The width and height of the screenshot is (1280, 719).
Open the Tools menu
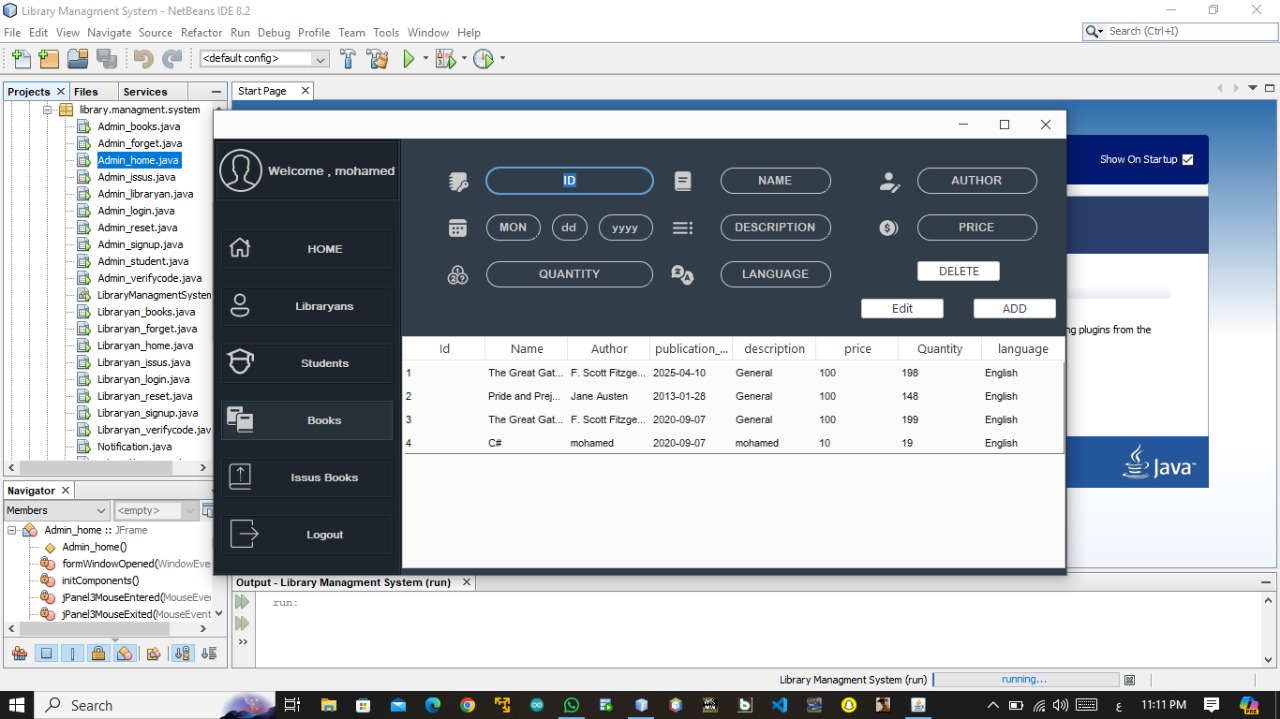386,32
